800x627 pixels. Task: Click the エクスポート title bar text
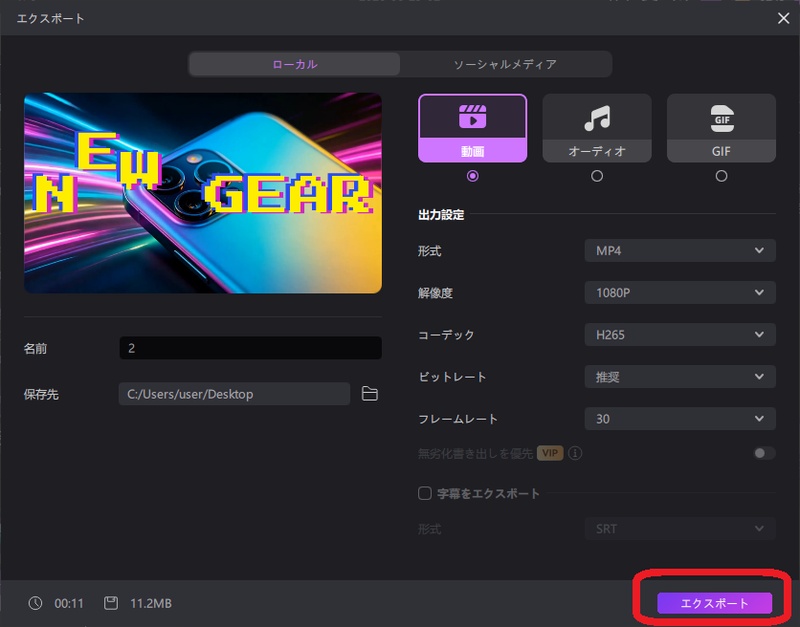click(51, 18)
